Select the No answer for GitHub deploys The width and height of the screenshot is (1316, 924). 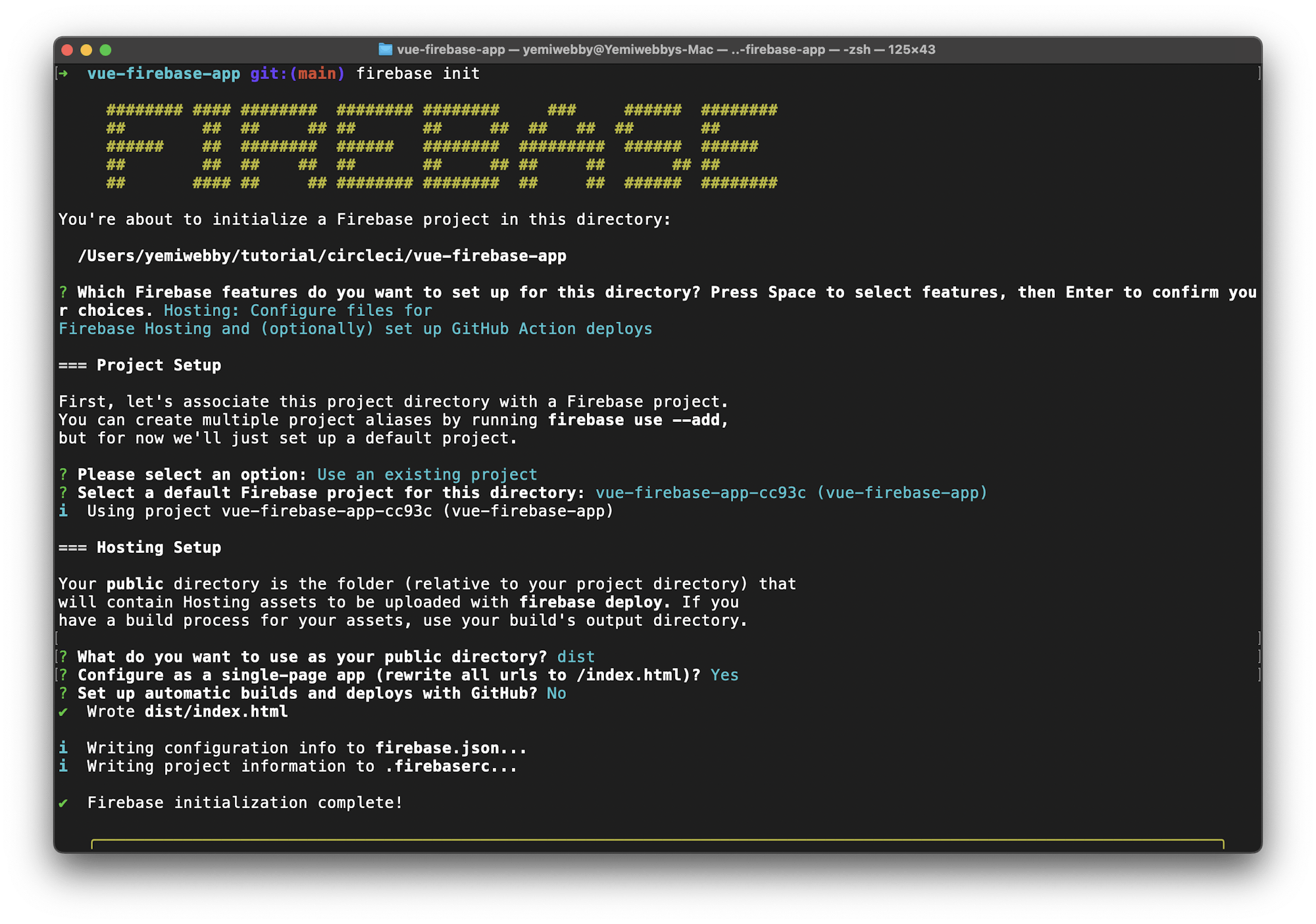click(556, 693)
